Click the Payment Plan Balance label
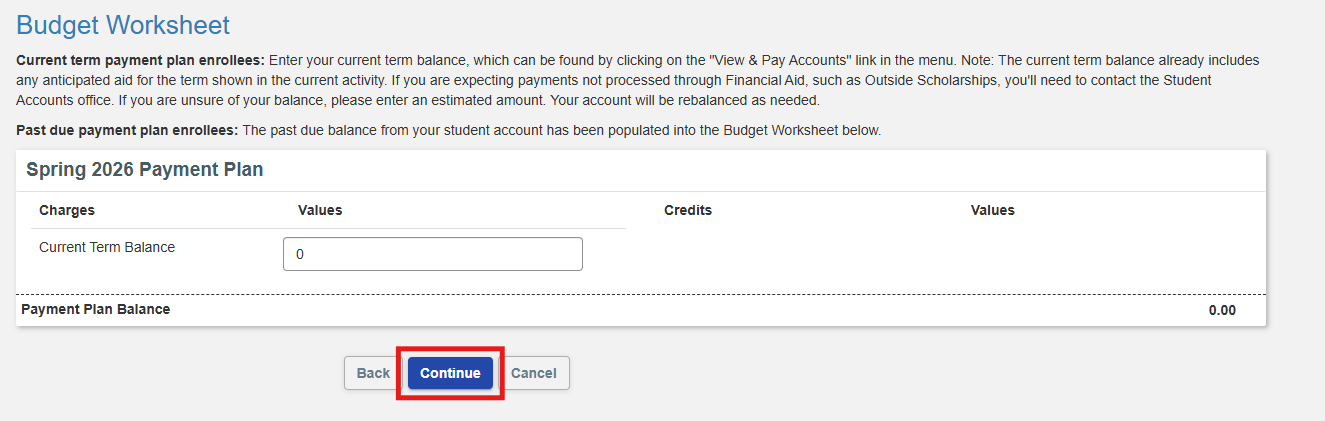This screenshot has height=421, width=1325. tap(95, 310)
